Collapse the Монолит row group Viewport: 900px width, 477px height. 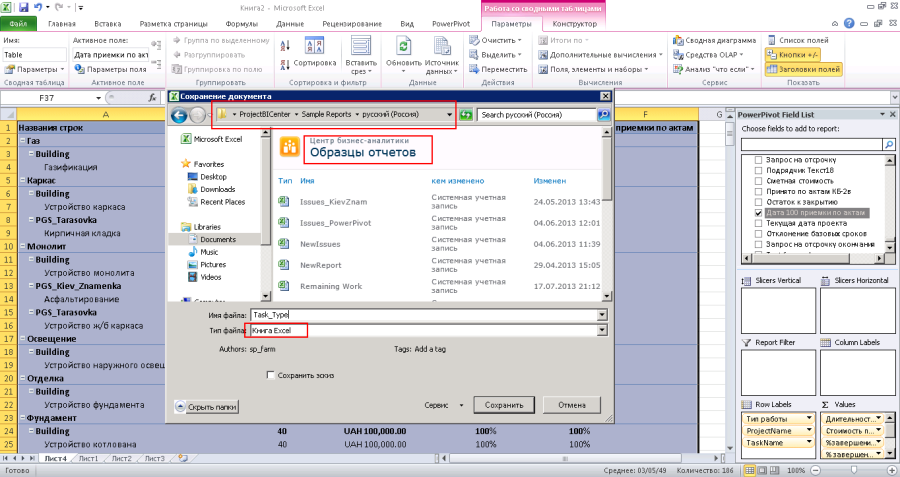click(x=22, y=246)
